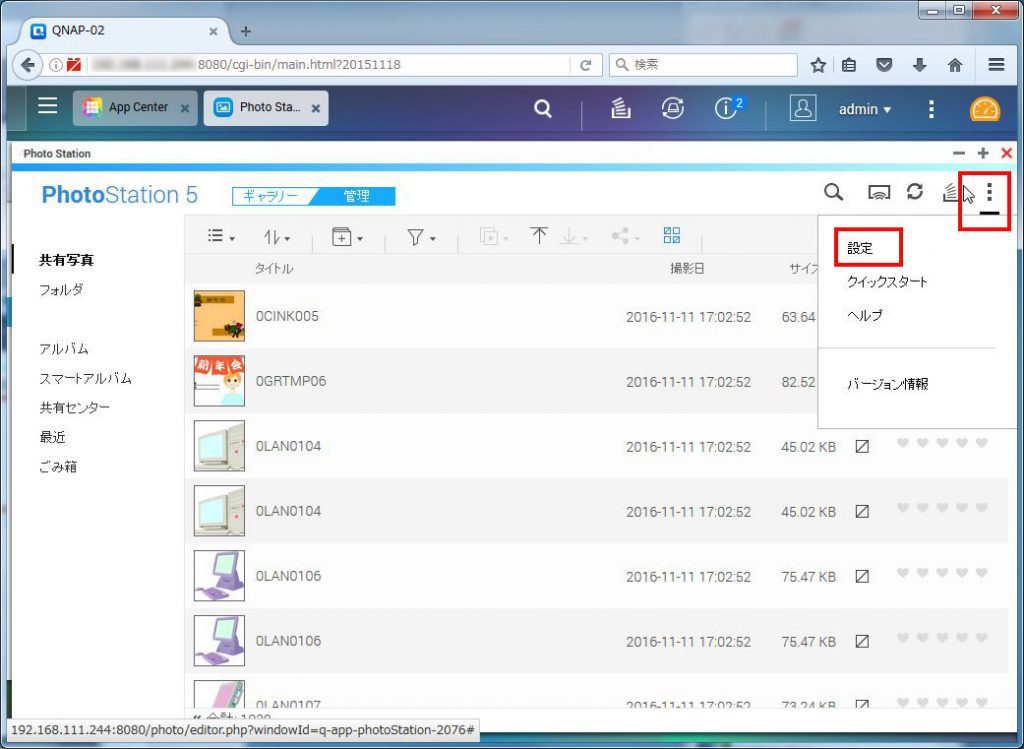This screenshot has width=1024, height=749.
Task: Switch to thumbnail grid view icon
Action: [671, 235]
